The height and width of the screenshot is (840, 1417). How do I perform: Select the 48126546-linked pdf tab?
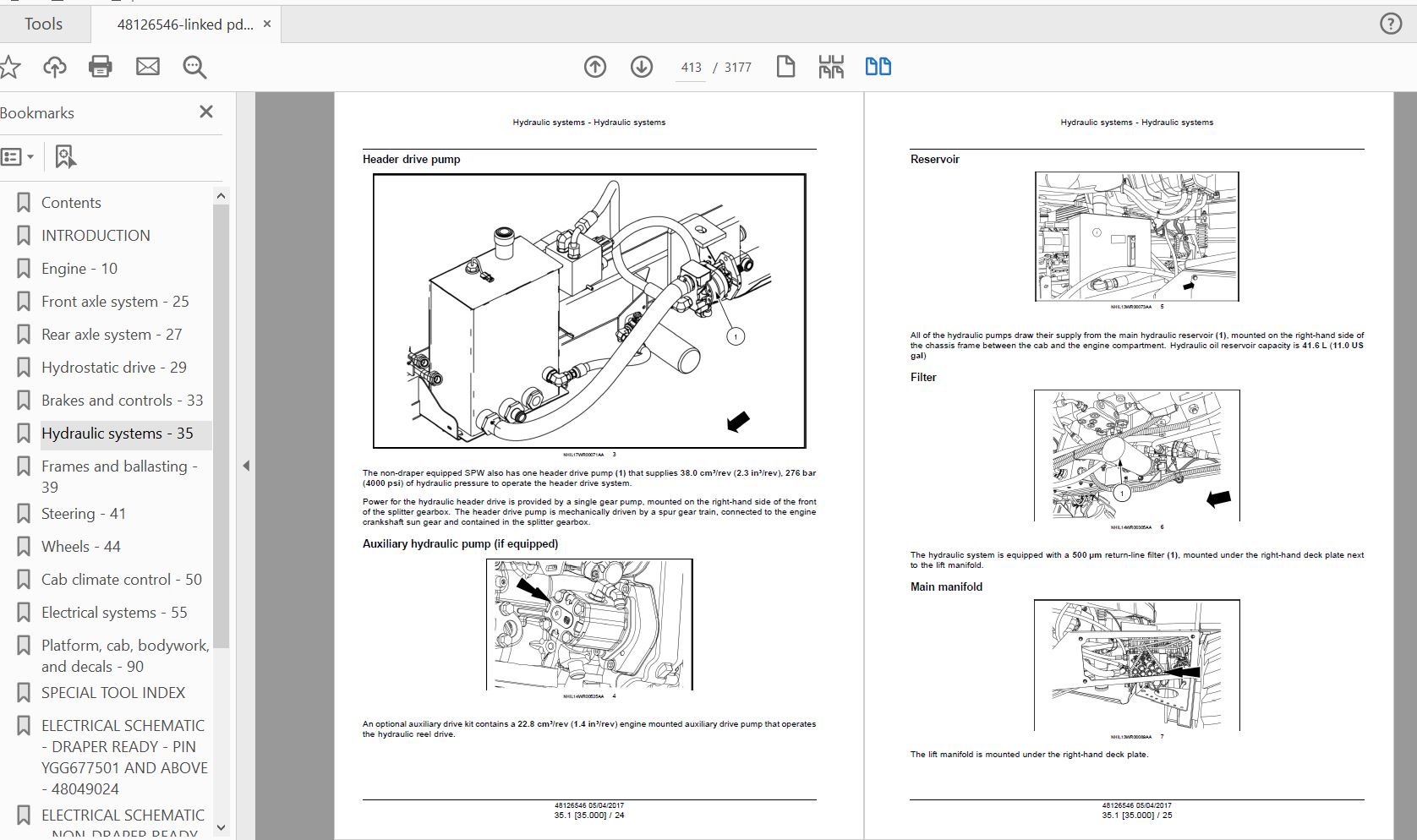coord(184,25)
